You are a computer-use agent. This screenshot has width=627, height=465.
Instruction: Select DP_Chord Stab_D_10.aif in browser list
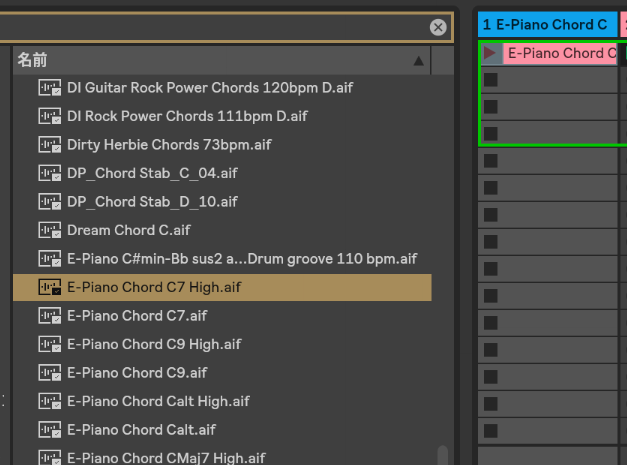[152, 202]
